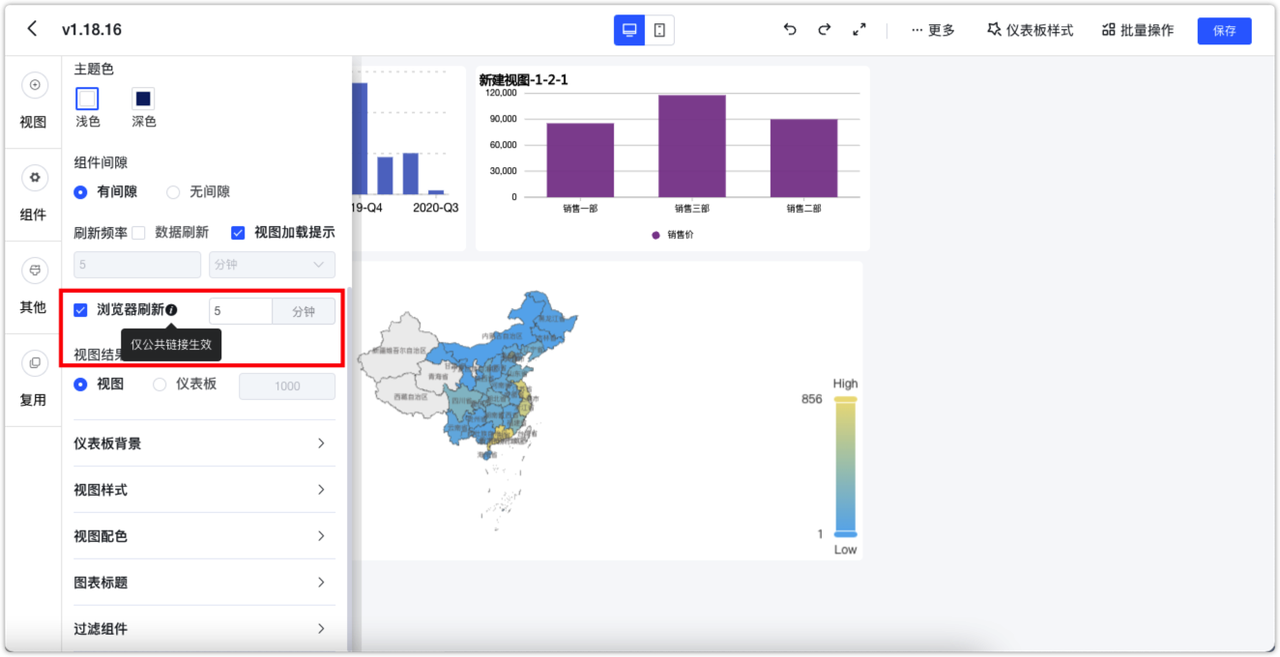The image size is (1280, 657).
Task: Undo the last action
Action: click(790, 30)
